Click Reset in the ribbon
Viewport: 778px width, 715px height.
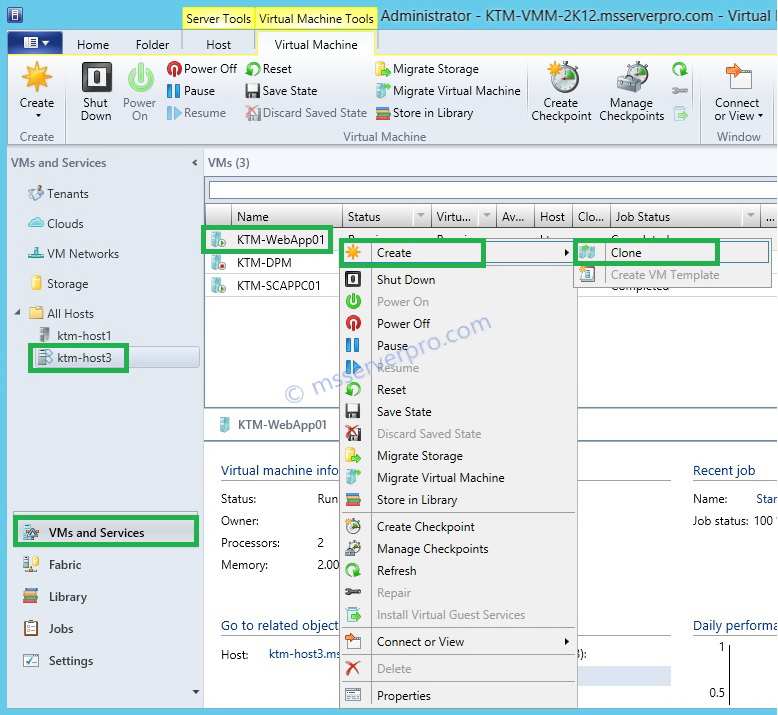[x=269, y=68]
